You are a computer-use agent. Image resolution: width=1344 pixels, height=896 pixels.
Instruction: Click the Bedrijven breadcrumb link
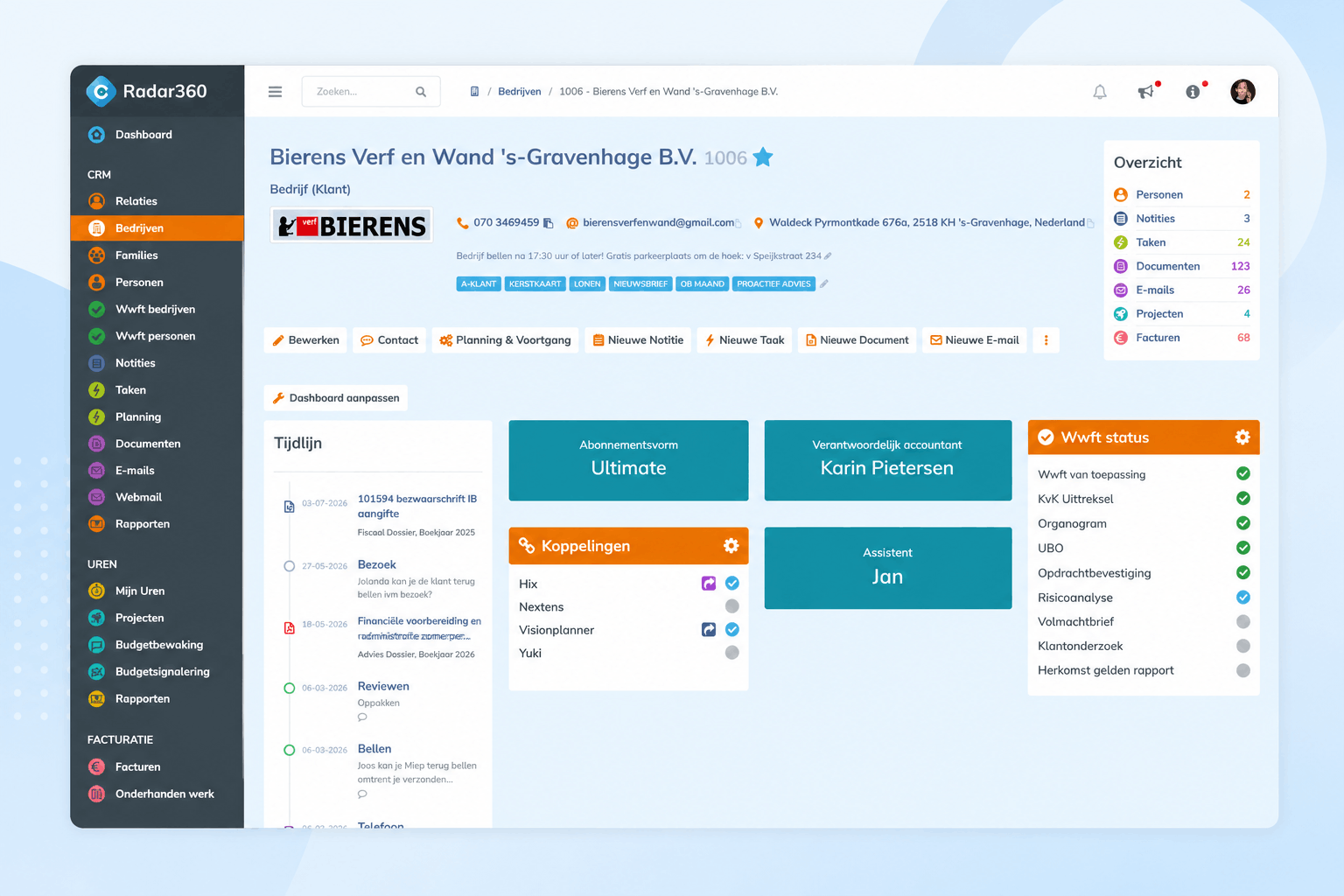tap(520, 92)
